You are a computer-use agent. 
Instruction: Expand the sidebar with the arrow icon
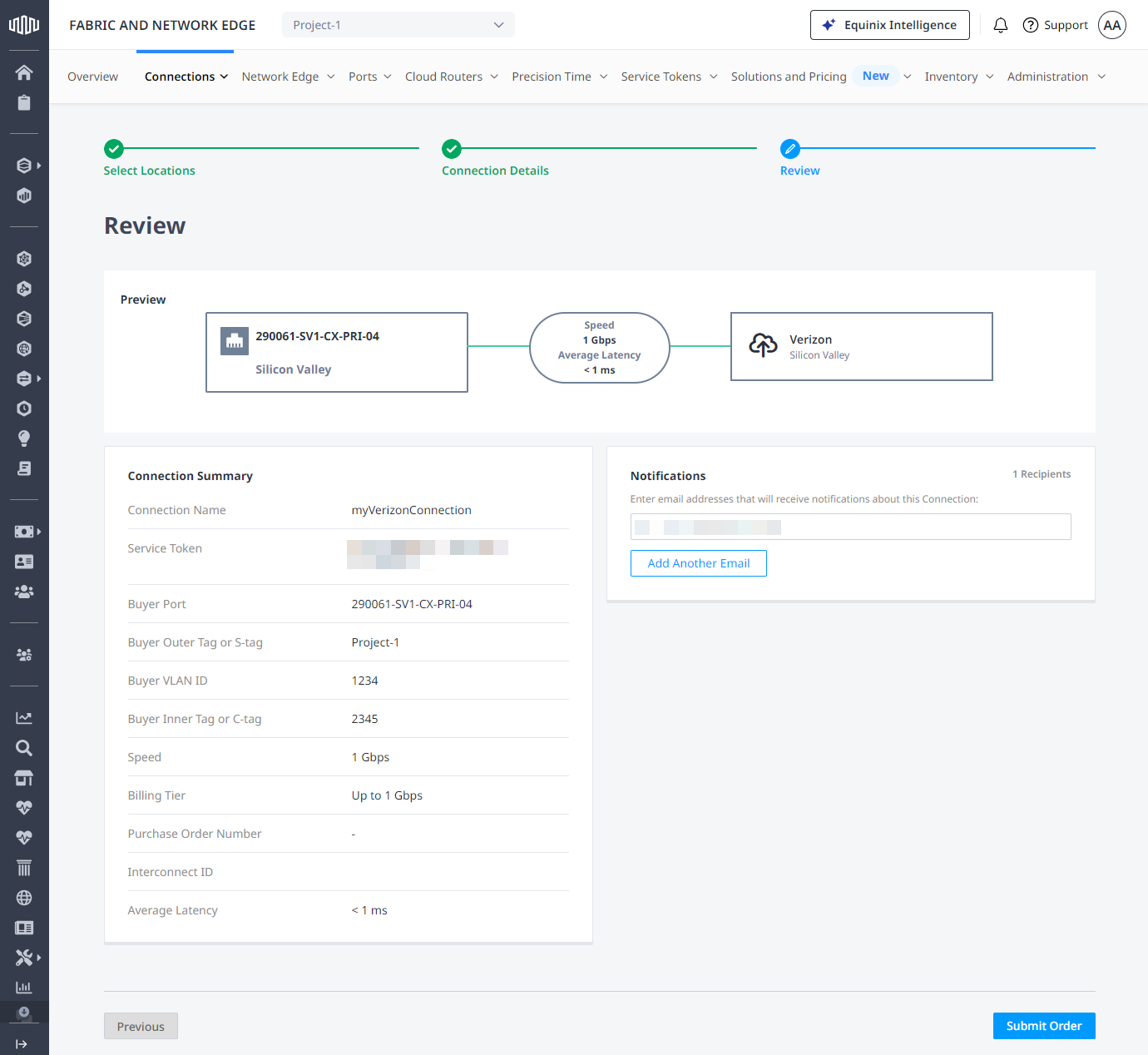click(x=22, y=1044)
